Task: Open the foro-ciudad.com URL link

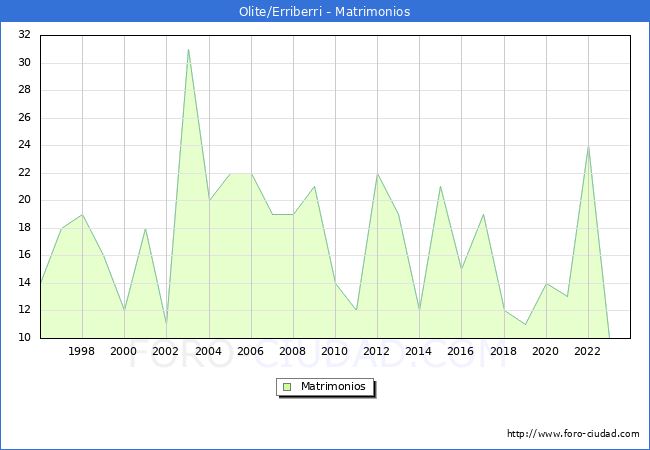Action: coord(573,434)
